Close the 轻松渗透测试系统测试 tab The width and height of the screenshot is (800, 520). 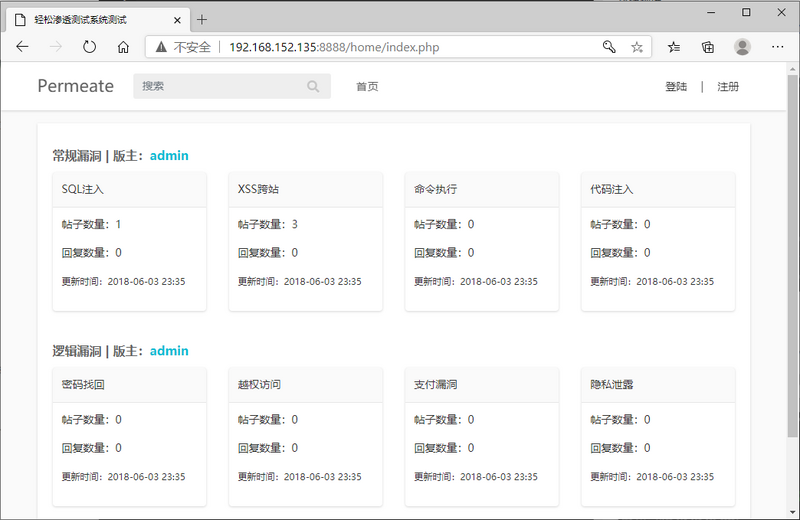[177, 20]
